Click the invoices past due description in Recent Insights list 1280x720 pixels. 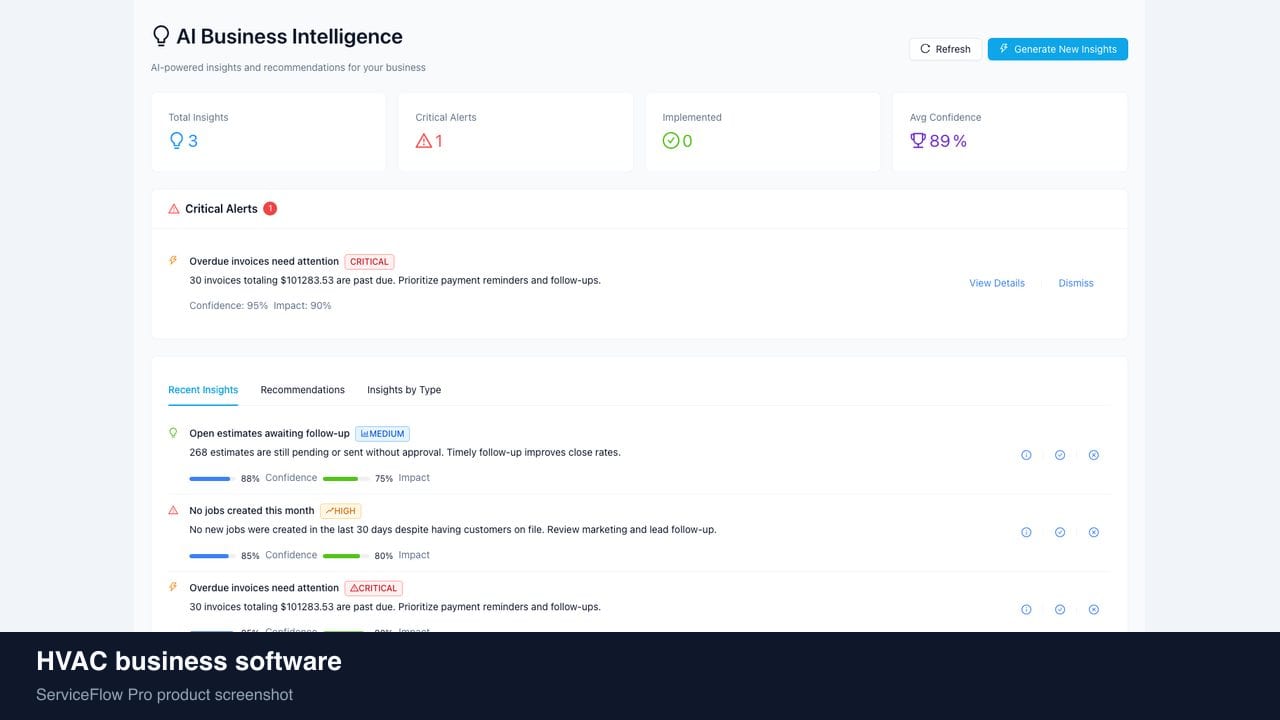[395, 607]
